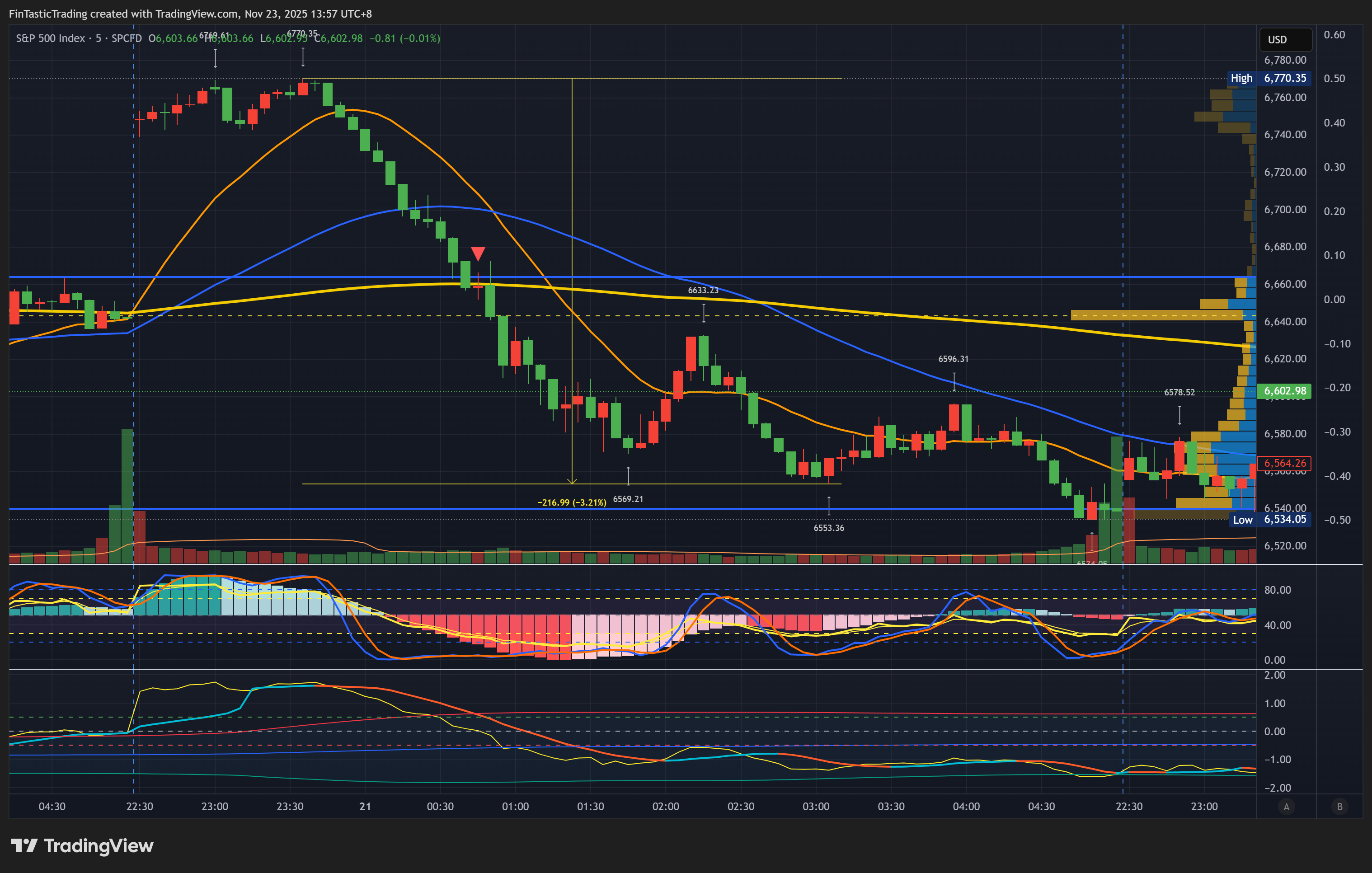Click the 6569.21 pivot low annotation
Image resolution: width=1372 pixels, height=873 pixels.
coord(628,498)
